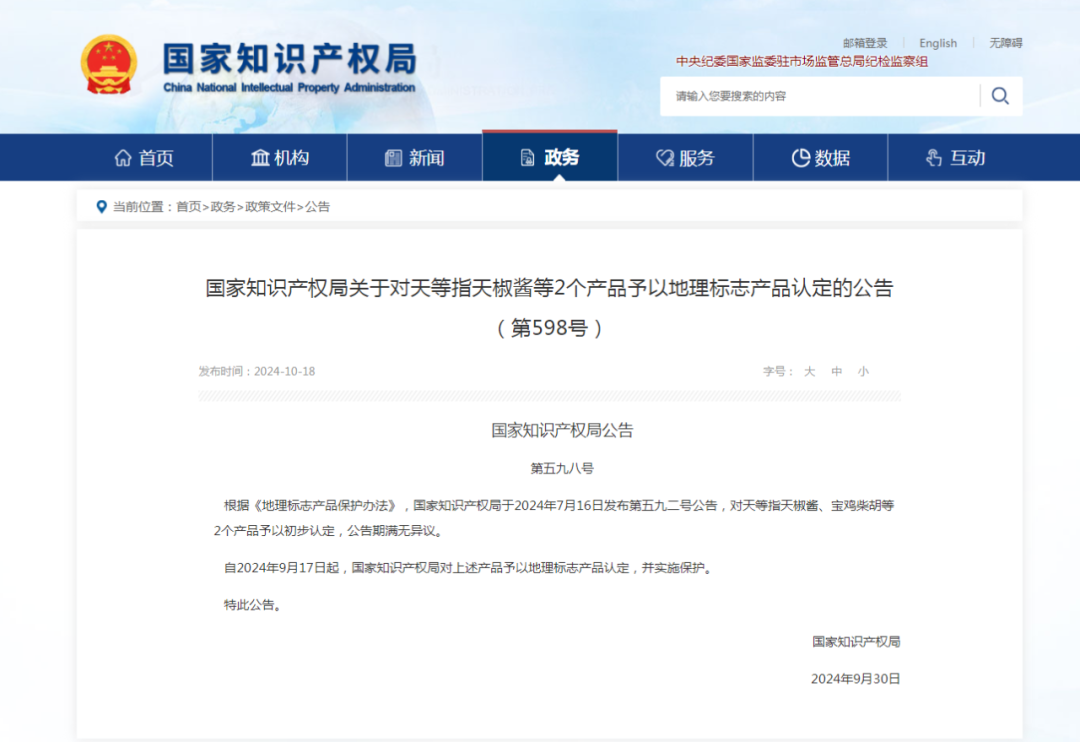Set font size to 大
The width and height of the screenshot is (1080, 742).
click(809, 371)
